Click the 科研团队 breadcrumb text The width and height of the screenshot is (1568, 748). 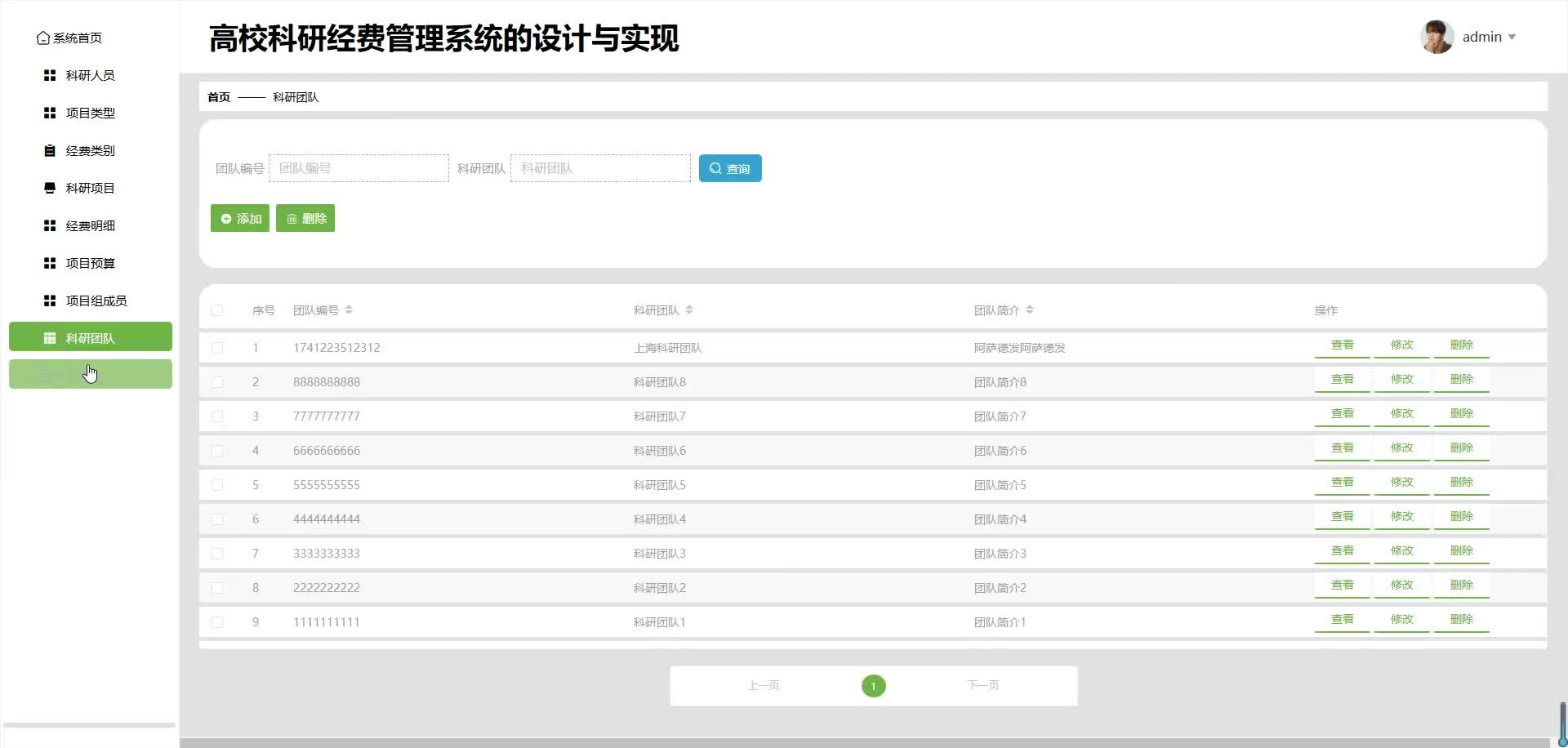tap(296, 97)
